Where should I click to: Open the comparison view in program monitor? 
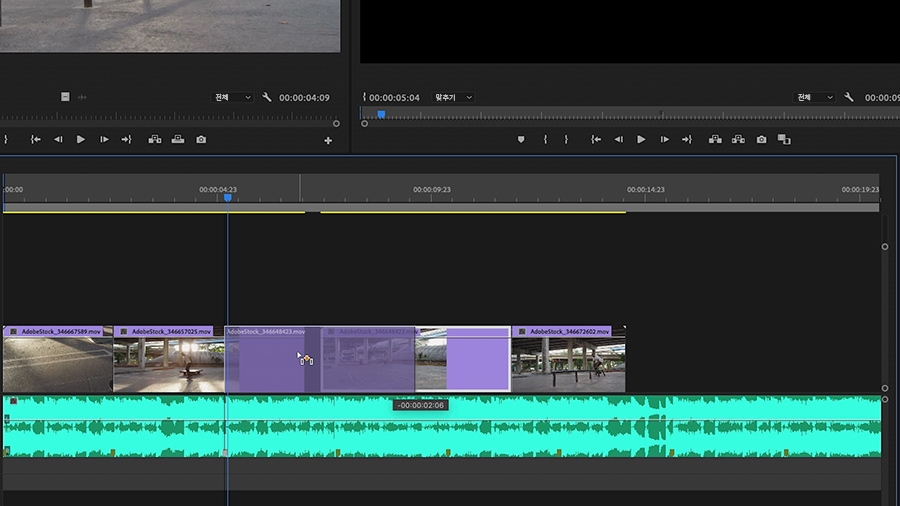tap(784, 140)
